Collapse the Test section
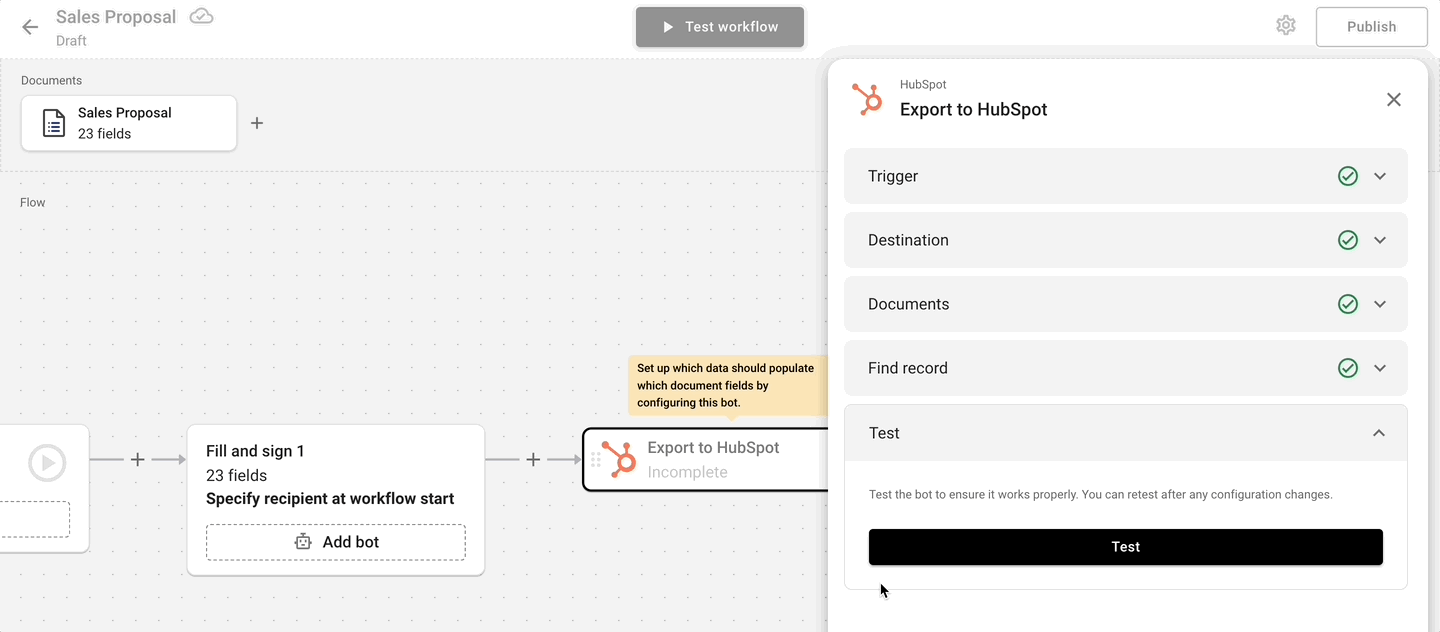1440x632 pixels. (1380, 433)
